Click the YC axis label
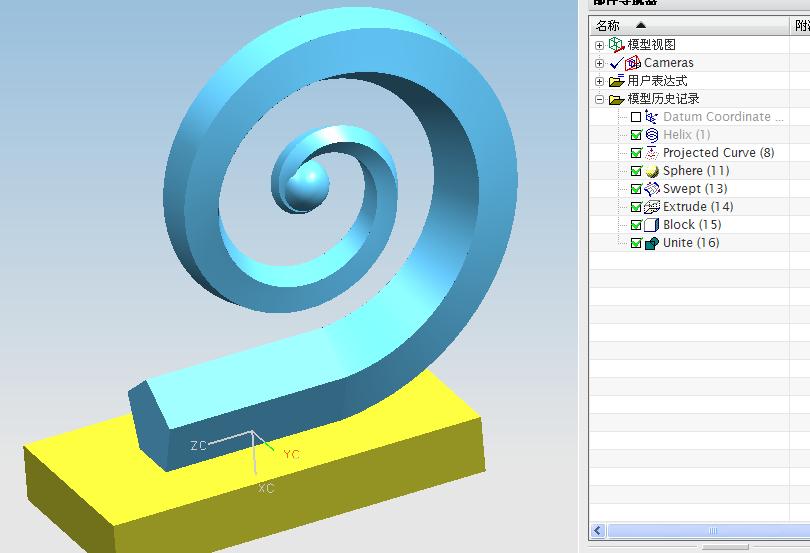Viewport: 810px width, 553px height. [291, 454]
